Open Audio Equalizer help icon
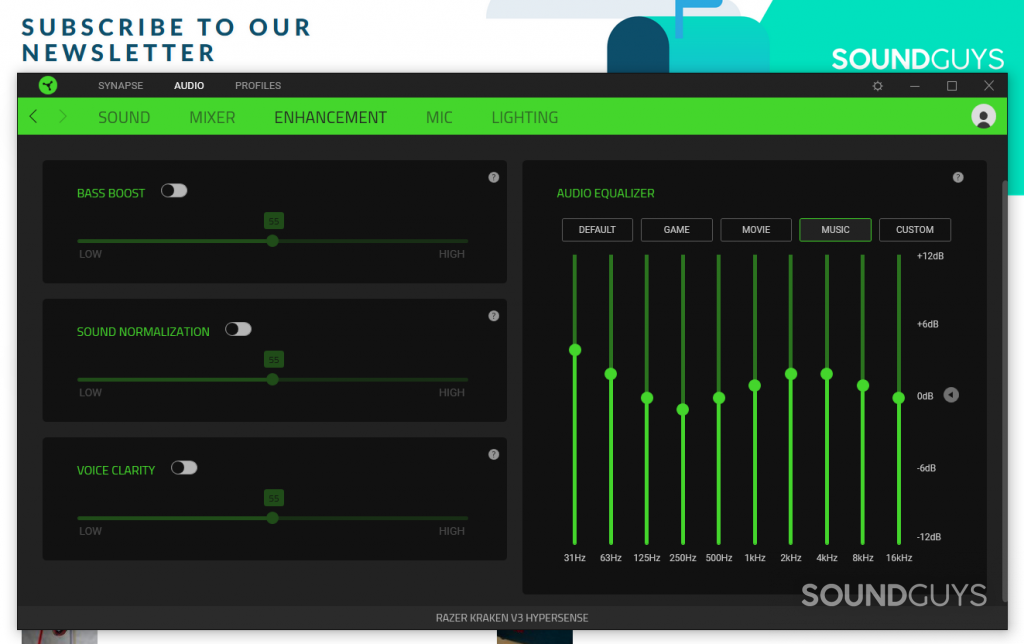 pos(958,177)
